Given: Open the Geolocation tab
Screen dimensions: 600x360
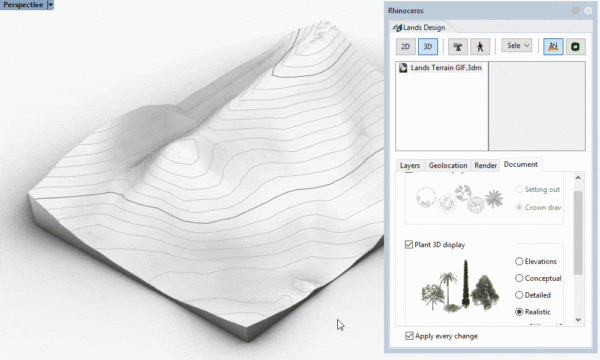Looking at the screenshot, I should [x=448, y=165].
